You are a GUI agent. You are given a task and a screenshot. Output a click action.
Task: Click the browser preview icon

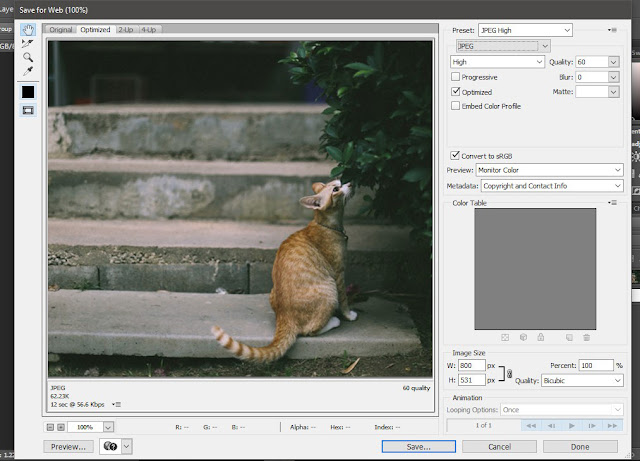pos(110,446)
